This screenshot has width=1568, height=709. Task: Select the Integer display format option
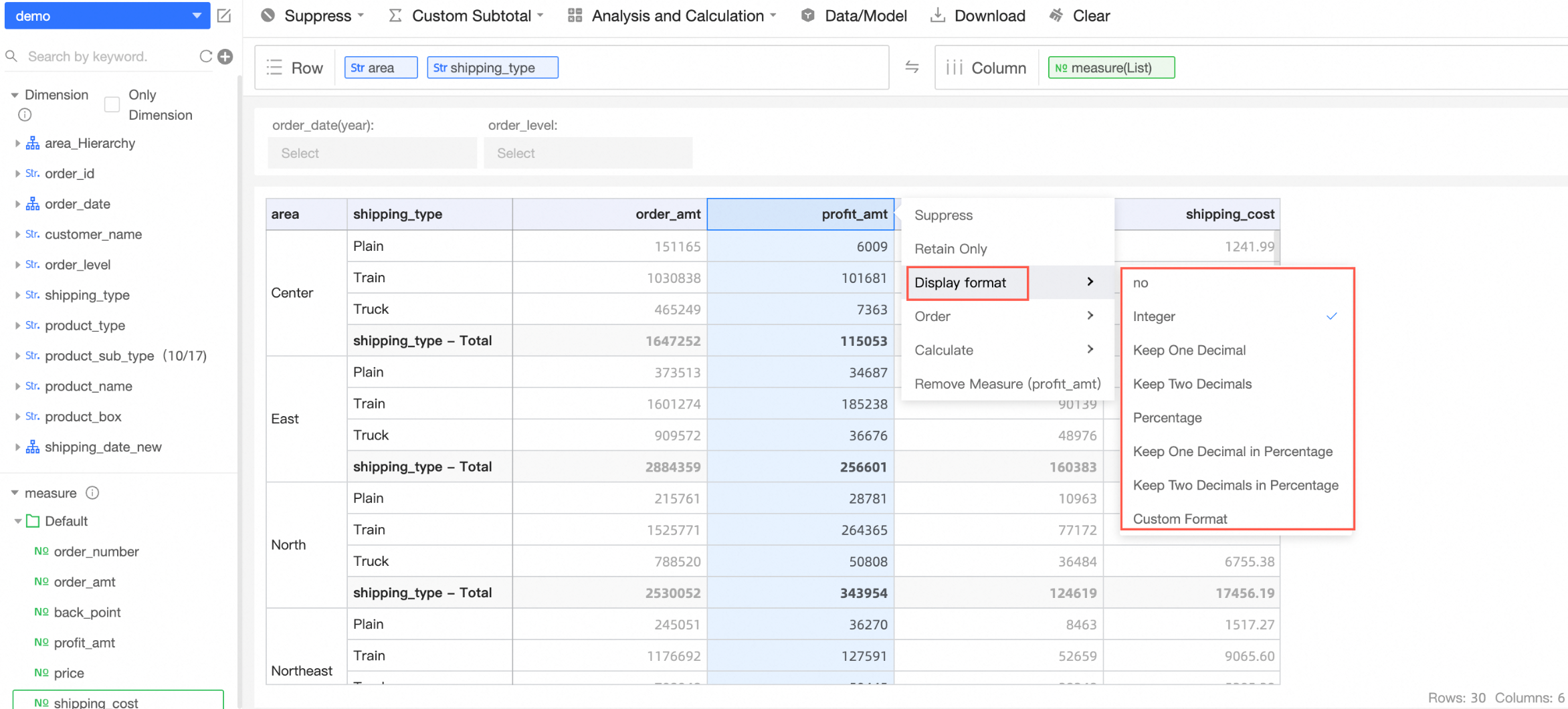1154,316
